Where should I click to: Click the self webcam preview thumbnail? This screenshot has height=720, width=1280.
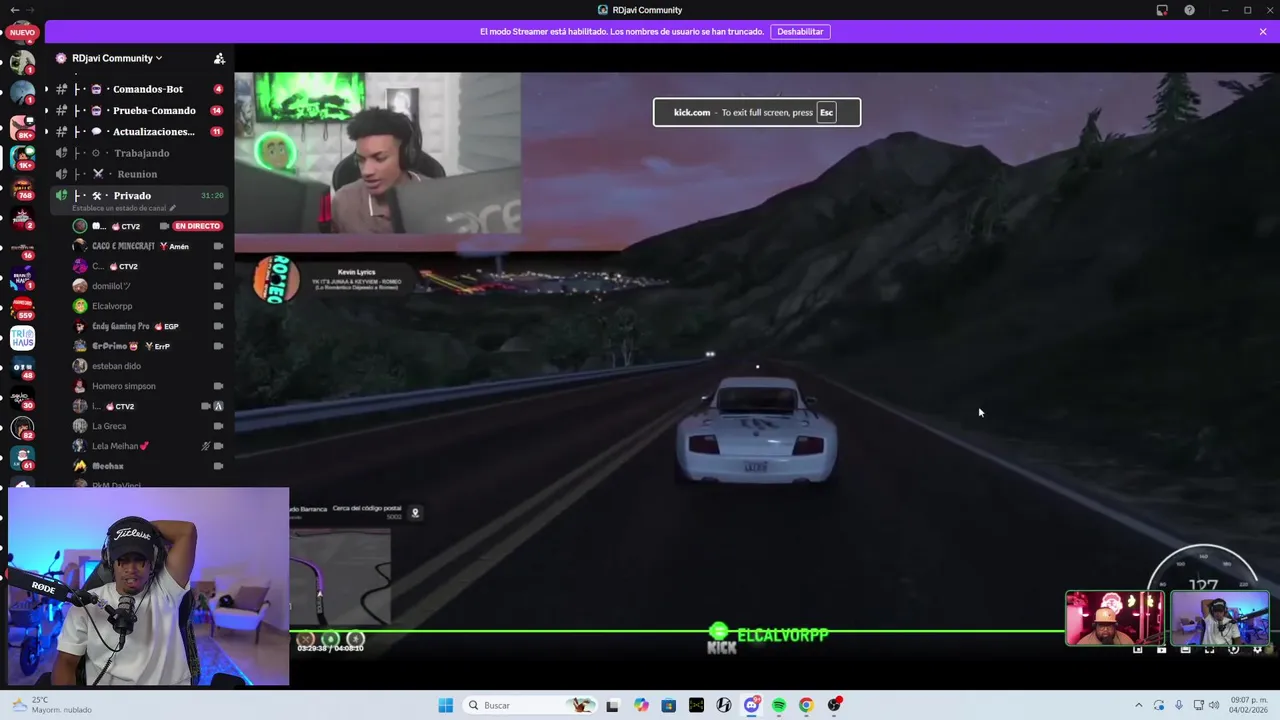pos(148,587)
